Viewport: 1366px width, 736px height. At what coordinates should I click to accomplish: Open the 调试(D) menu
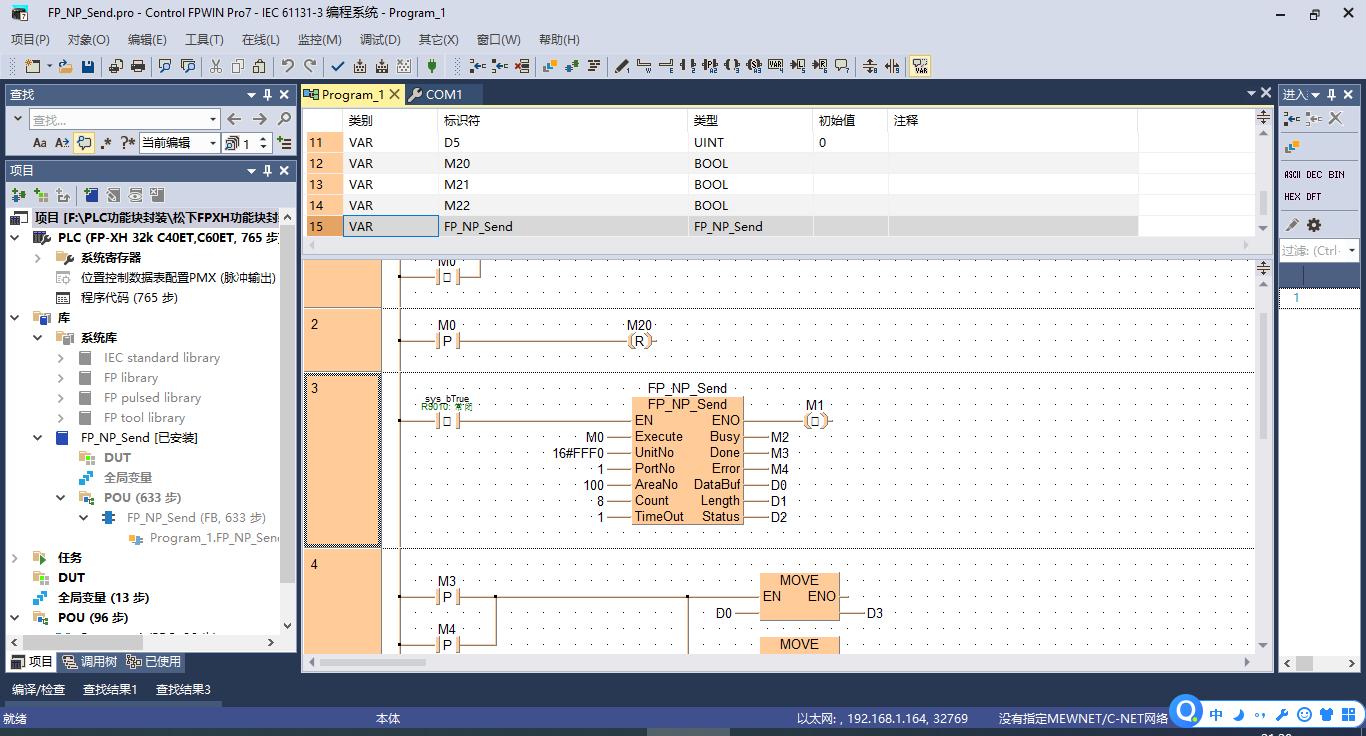[380, 39]
